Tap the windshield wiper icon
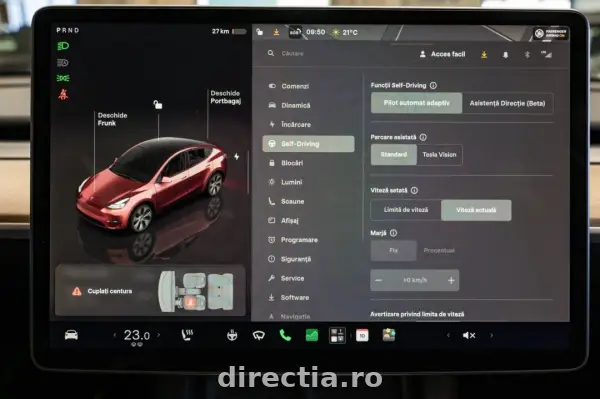600x399 pixels. tap(259, 335)
